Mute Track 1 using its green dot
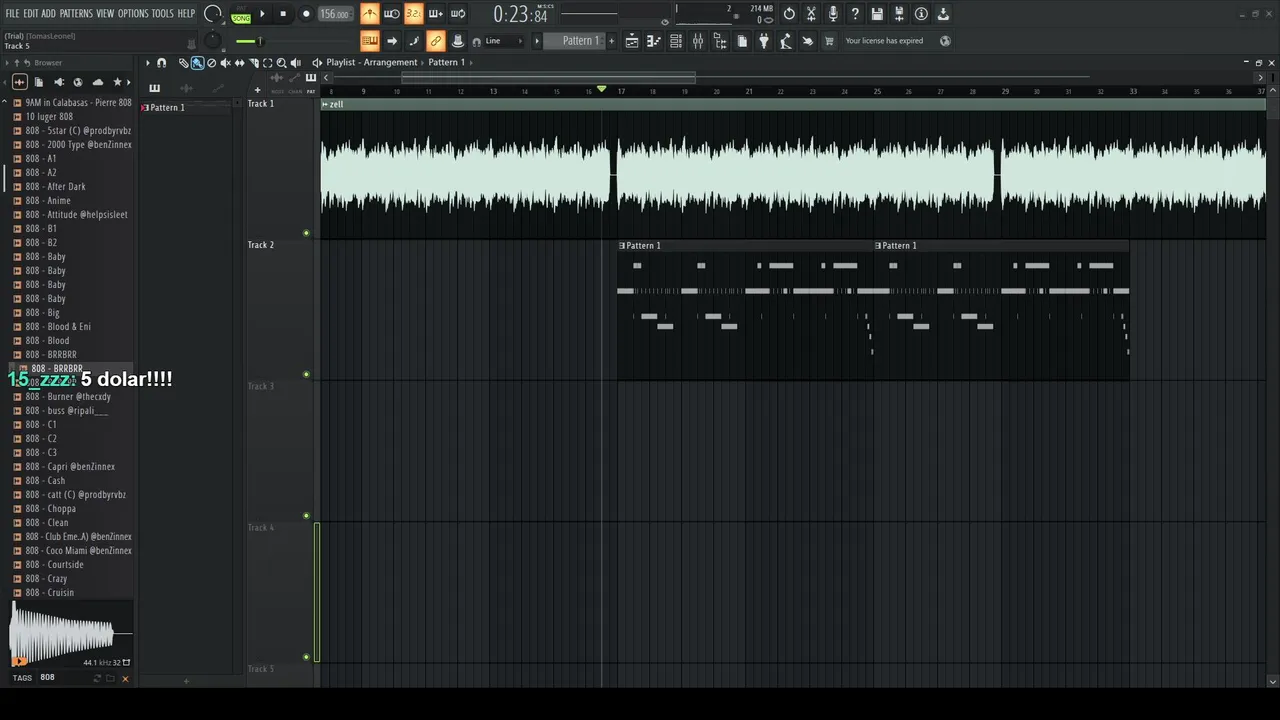 (306, 233)
